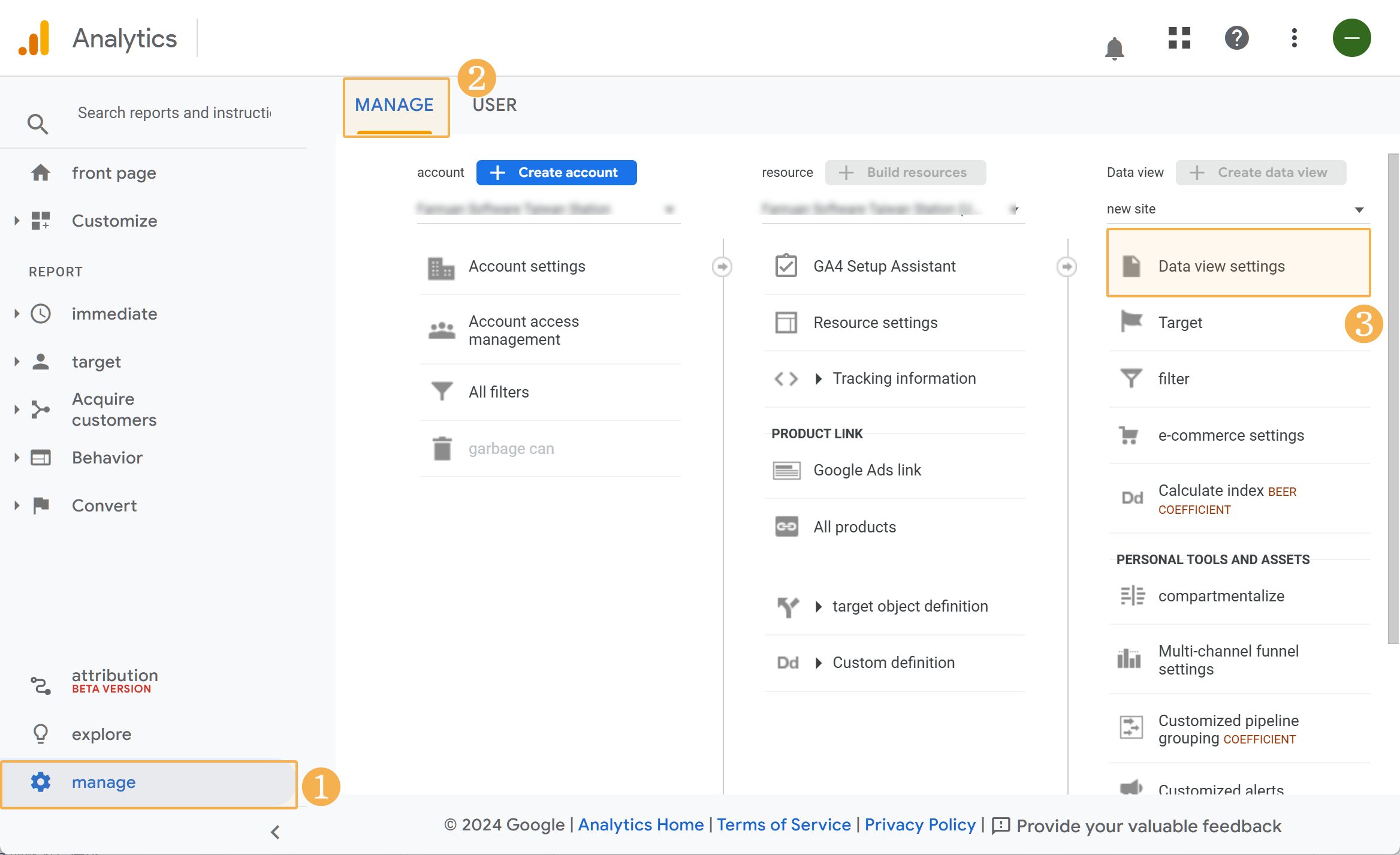This screenshot has width=1400, height=855.
Task: Click the garbage can trash icon
Action: (442, 448)
